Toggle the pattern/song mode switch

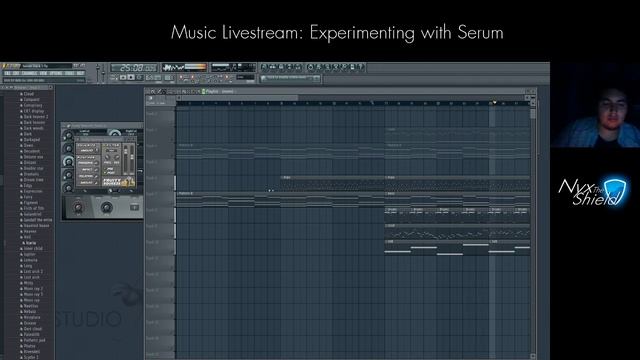coord(114,77)
